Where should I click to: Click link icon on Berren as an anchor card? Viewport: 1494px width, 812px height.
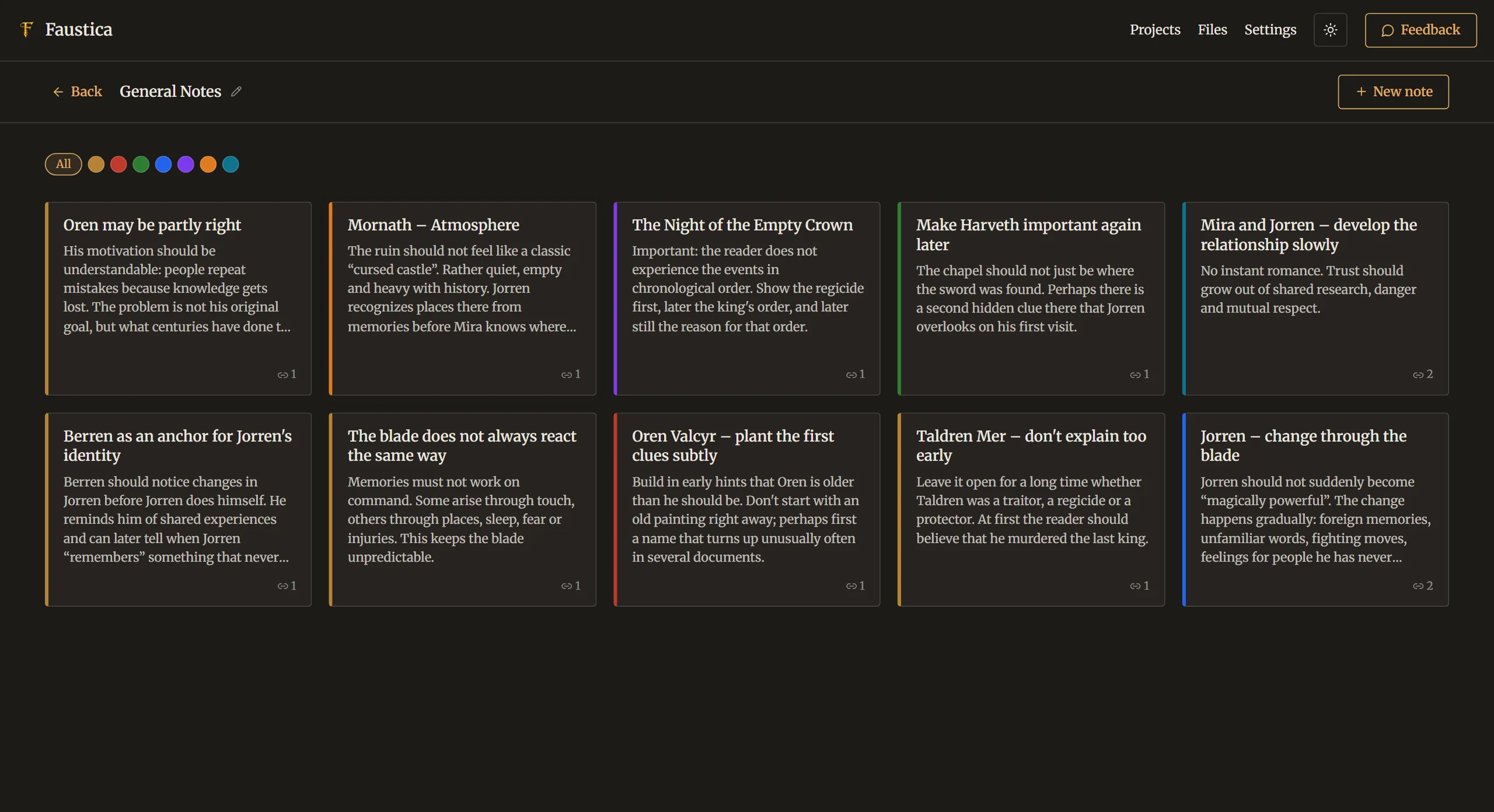point(282,586)
